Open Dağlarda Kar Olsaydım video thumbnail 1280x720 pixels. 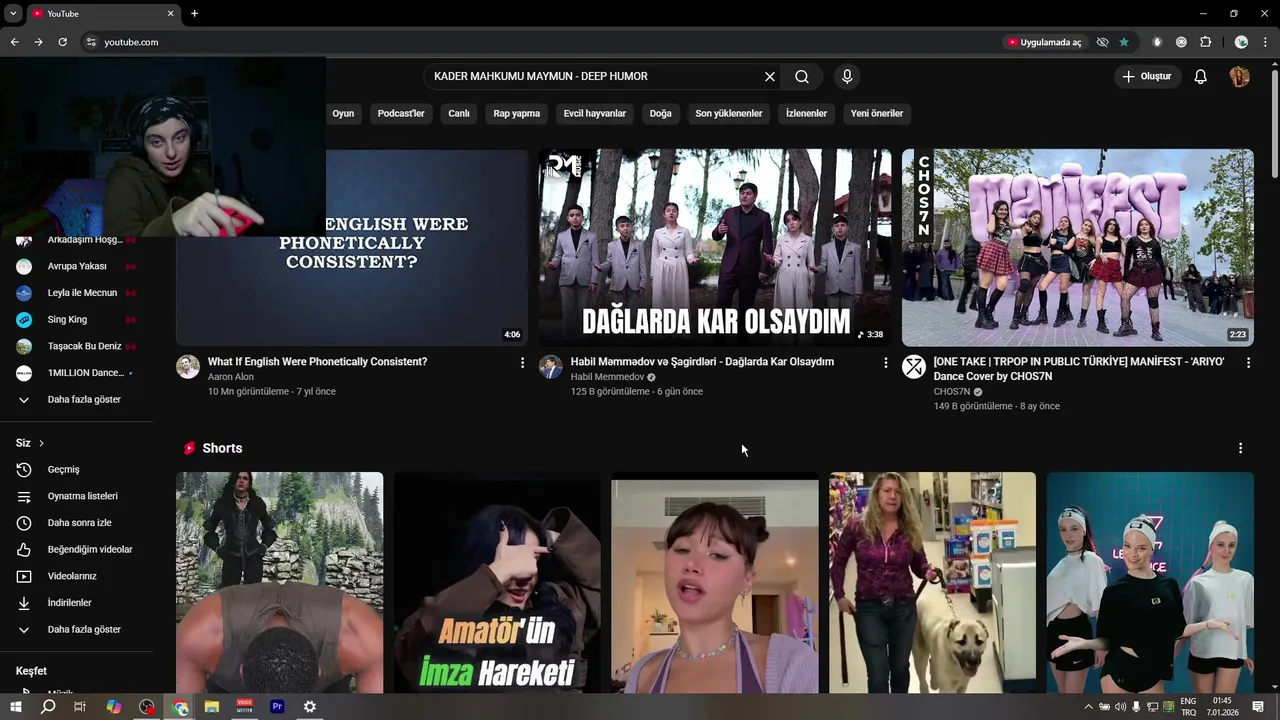click(715, 248)
